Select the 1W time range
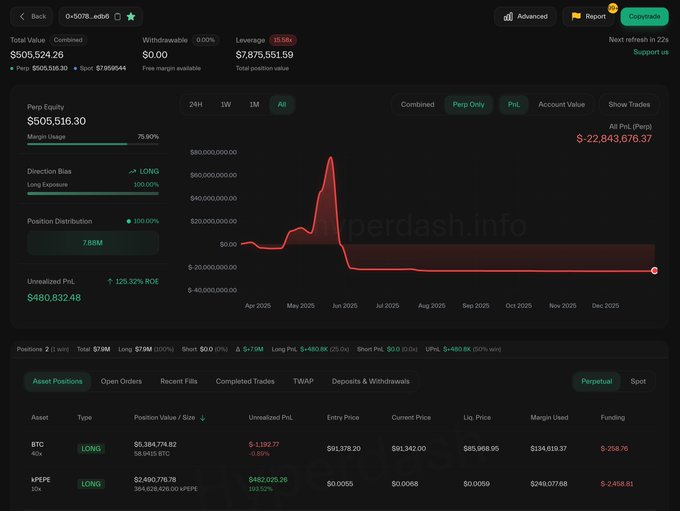The height and width of the screenshot is (511, 680). pyautogui.click(x=226, y=105)
